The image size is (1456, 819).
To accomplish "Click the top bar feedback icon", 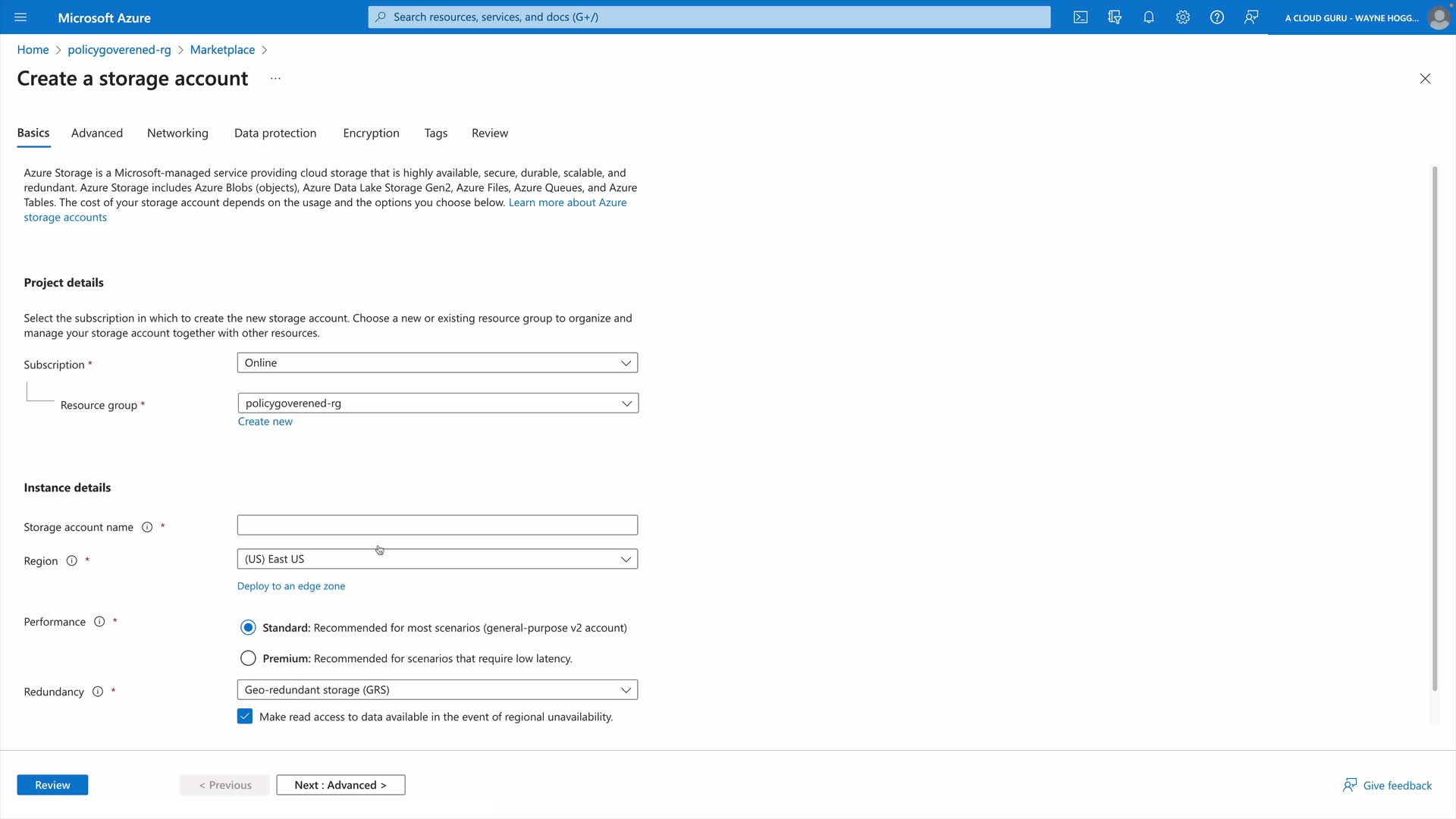I will point(1251,17).
